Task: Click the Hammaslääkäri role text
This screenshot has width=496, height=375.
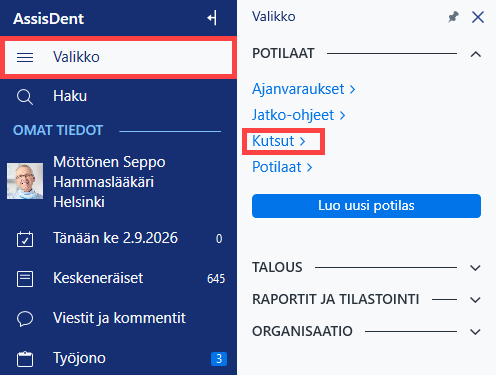Action: (103, 182)
